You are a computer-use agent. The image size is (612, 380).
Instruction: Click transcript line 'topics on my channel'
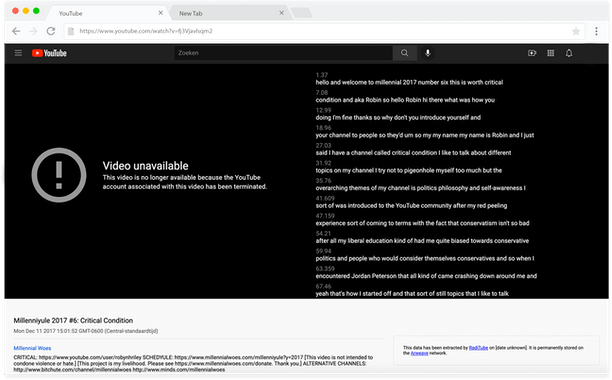coord(409,170)
